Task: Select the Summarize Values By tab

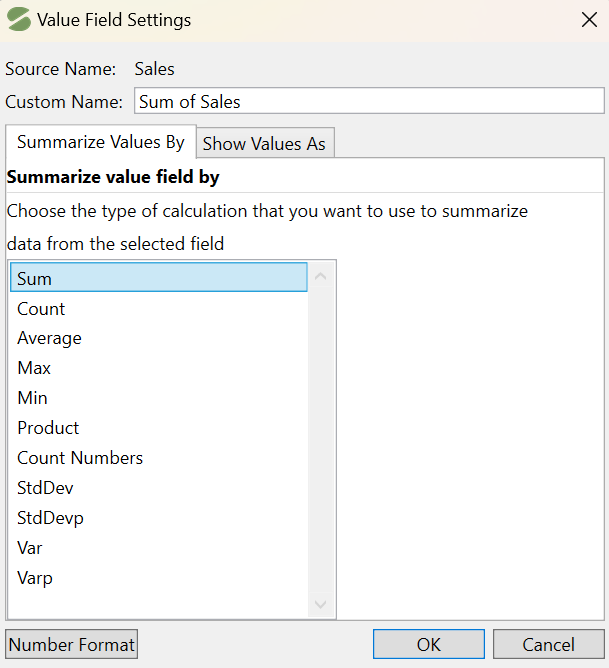Action: (100, 142)
